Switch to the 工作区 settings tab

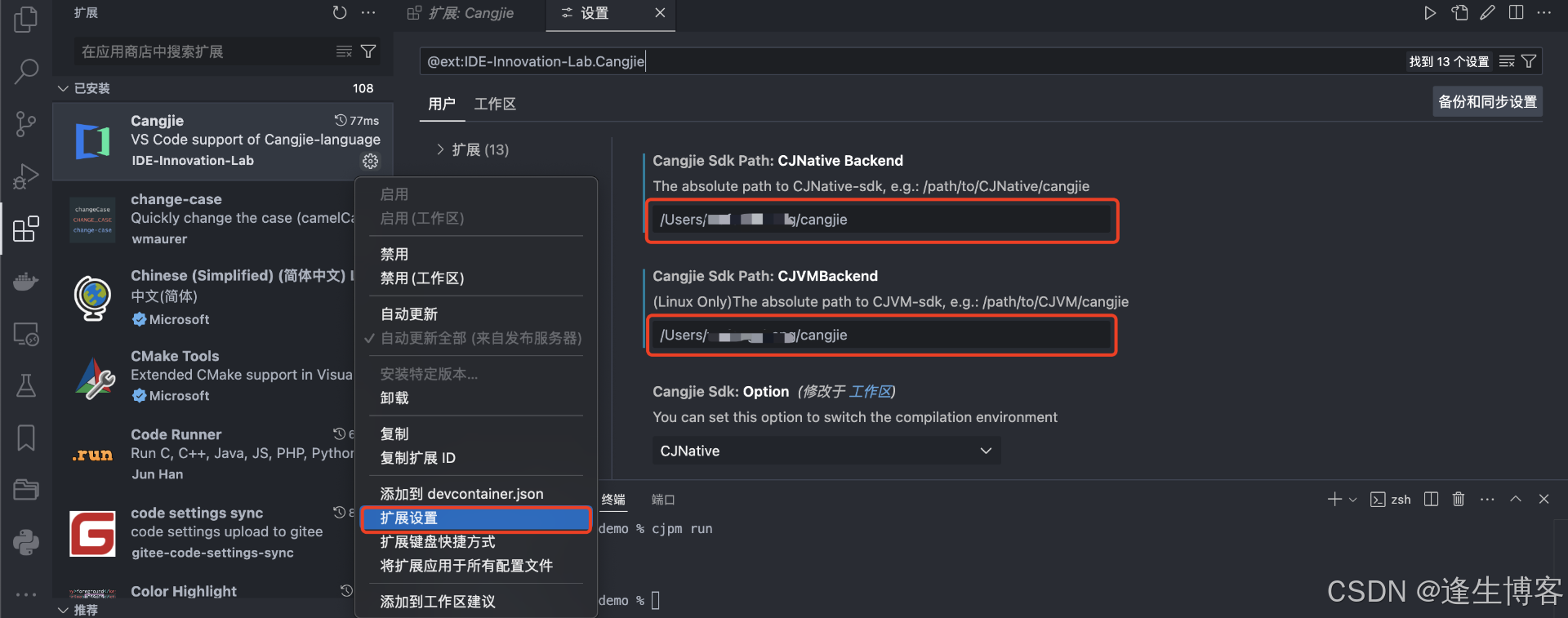[x=495, y=104]
